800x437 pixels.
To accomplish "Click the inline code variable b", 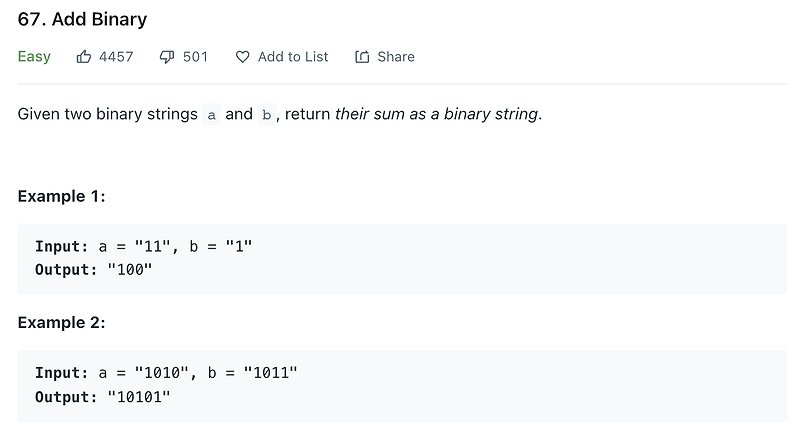I will coord(266,114).
